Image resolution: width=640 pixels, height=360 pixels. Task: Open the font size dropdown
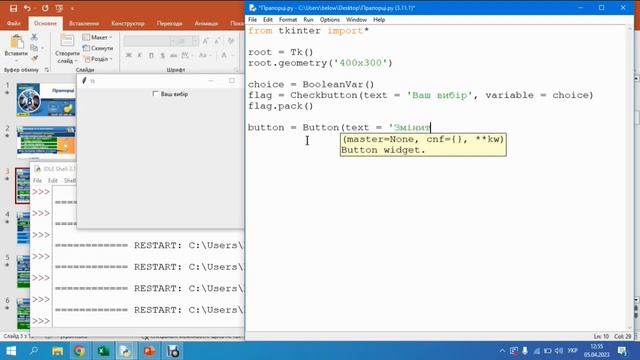(195, 41)
